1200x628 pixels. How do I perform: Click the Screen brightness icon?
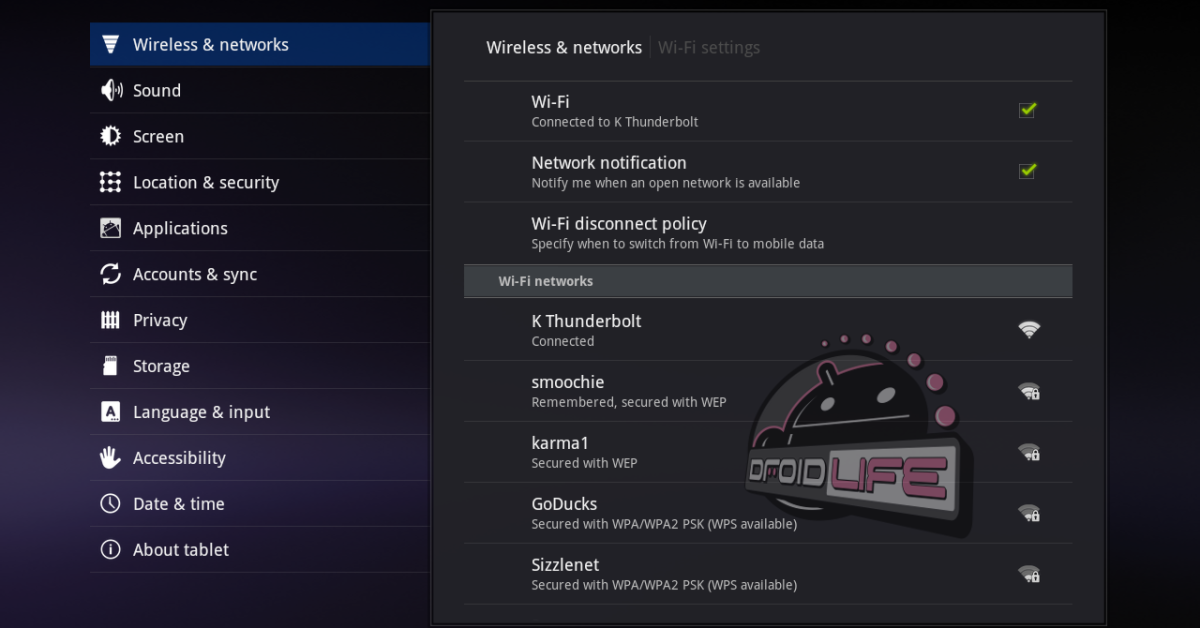pyautogui.click(x=111, y=137)
